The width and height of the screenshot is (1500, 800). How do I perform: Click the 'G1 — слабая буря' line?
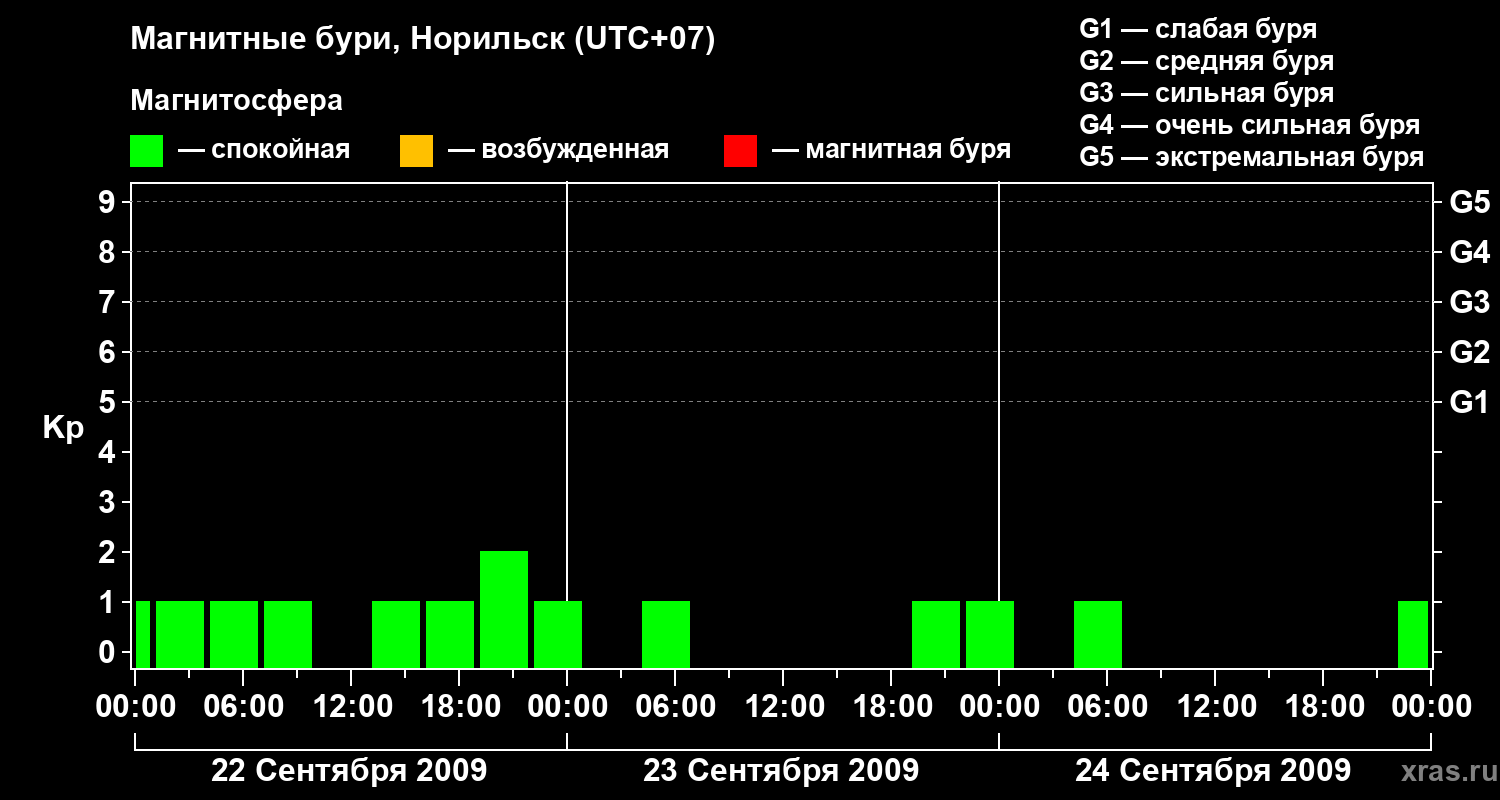pyautogui.click(x=1198, y=29)
